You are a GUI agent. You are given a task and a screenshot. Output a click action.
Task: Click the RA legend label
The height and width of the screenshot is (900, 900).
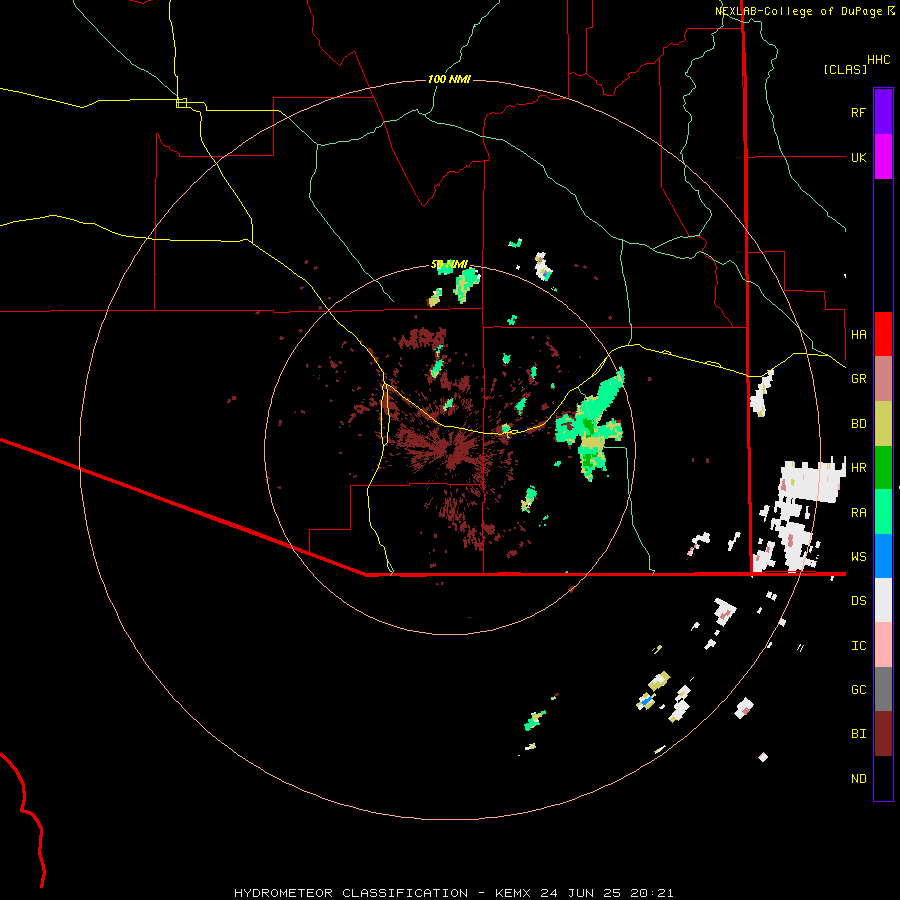(x=858, y=513)
